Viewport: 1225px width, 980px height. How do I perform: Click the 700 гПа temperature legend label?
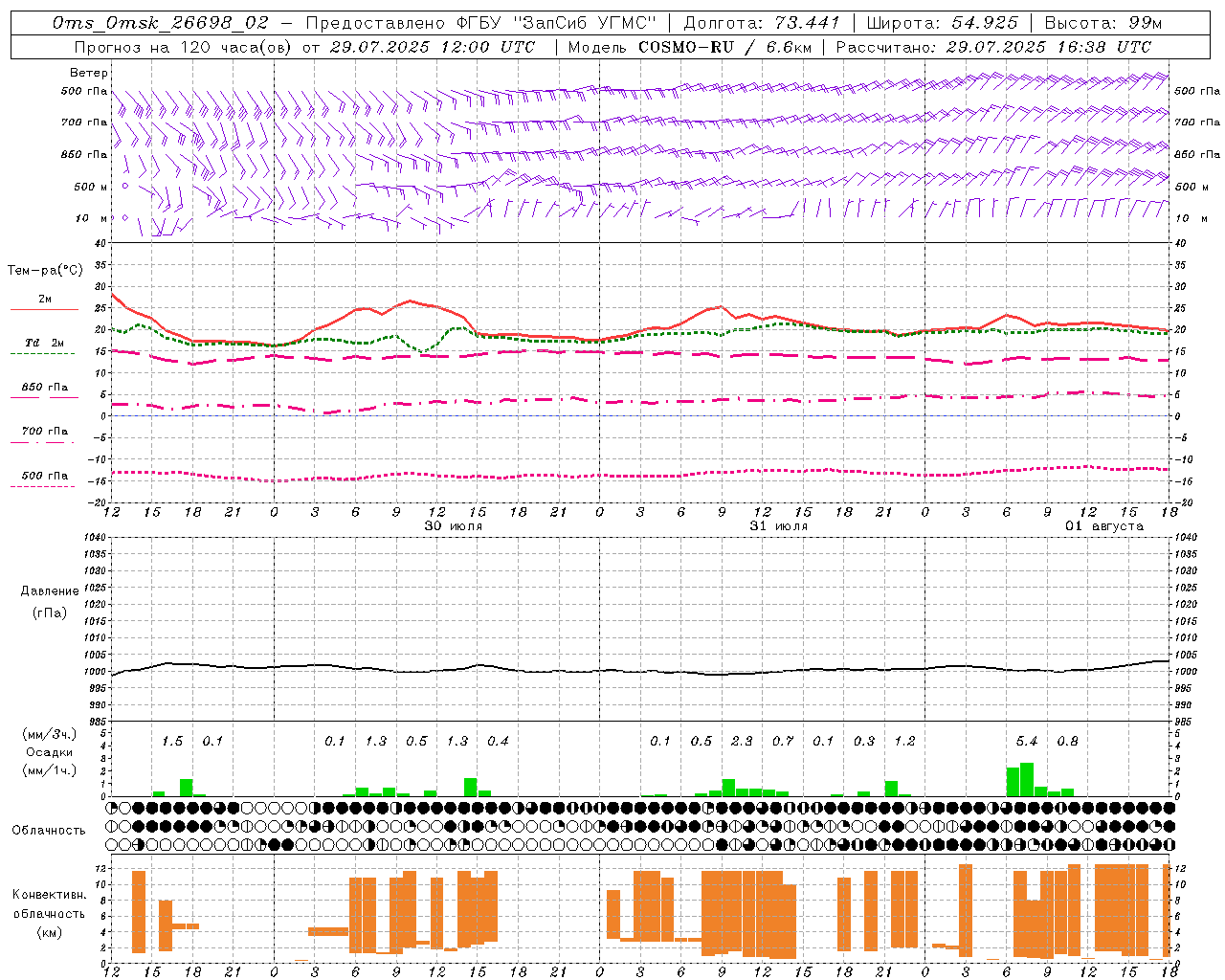[x=45, y=431]
